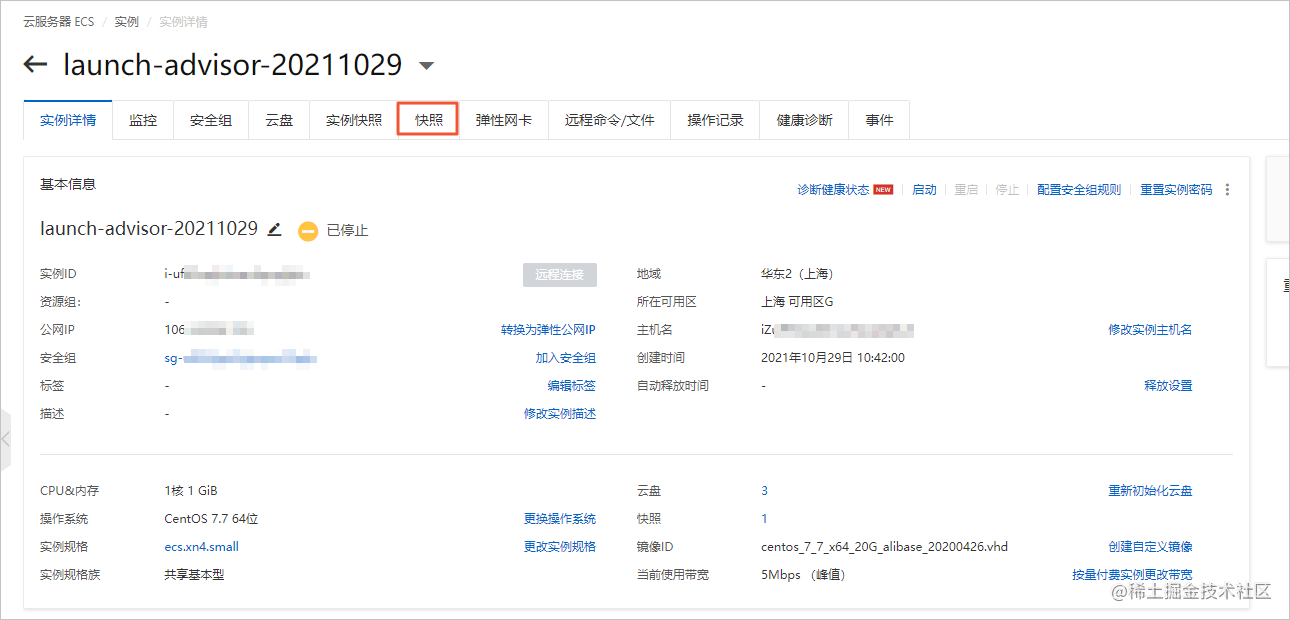Image resolution: width=1290 pixels, height=620 pixels.
Task: Open the 远程命令/文件 tab
Action: (610, 120)
